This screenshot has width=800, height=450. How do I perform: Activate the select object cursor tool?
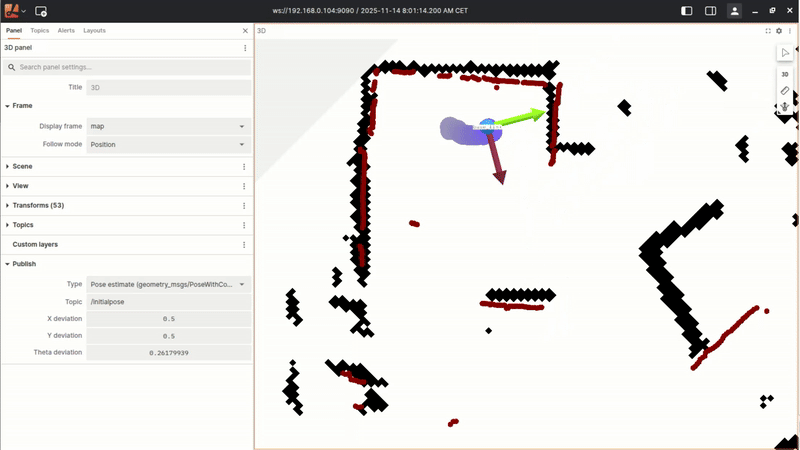click(x=785, y=53)
